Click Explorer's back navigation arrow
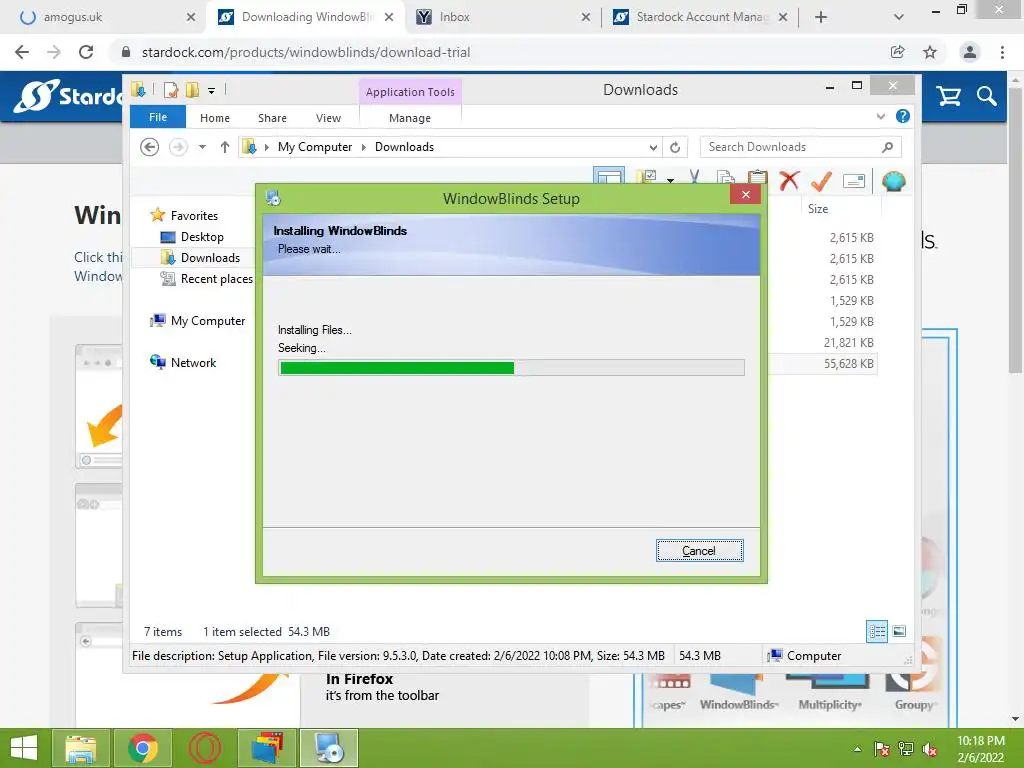 [x=150, y=147]
